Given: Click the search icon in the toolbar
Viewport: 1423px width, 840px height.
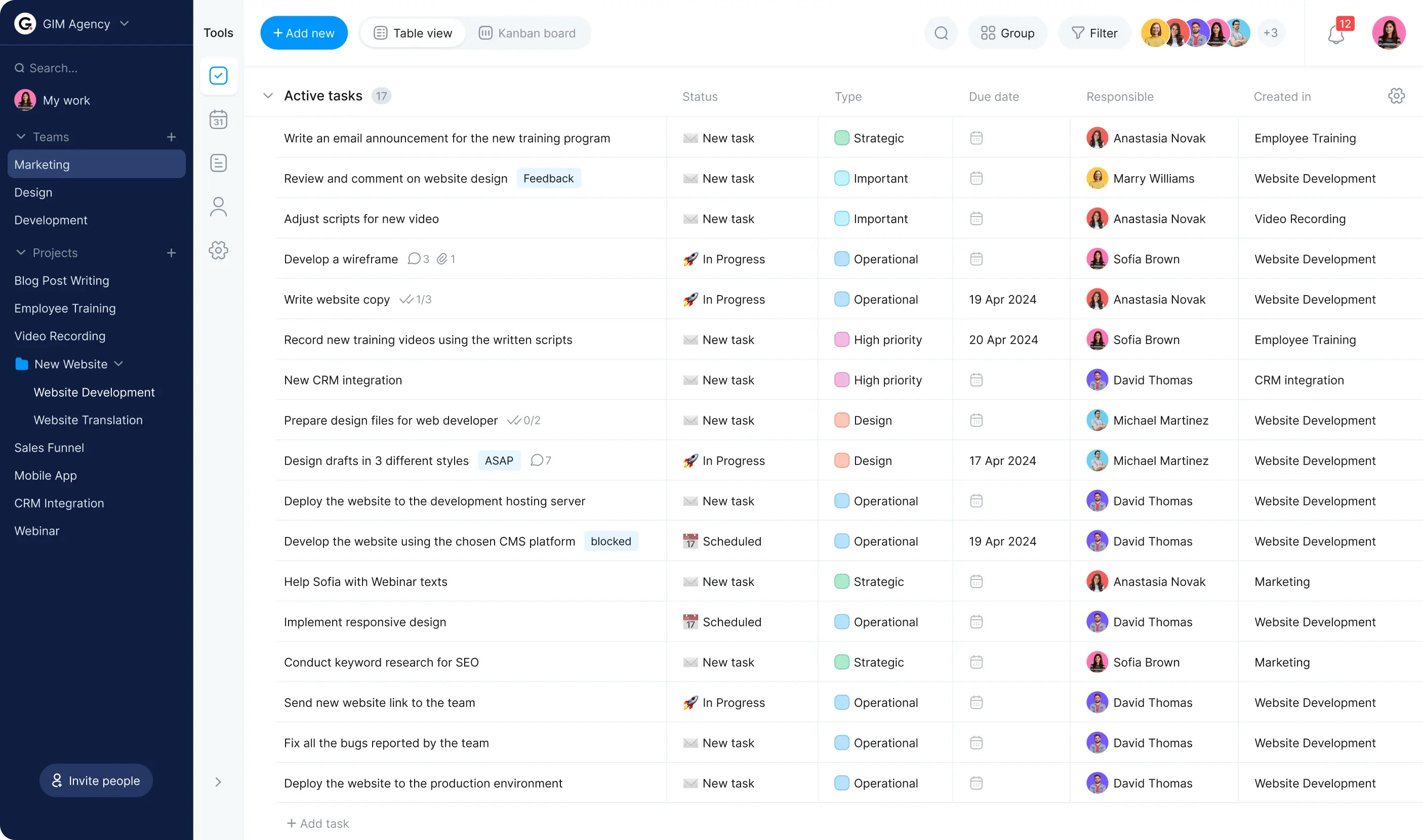Looking at the screenshot, I should tap(940, 33).
